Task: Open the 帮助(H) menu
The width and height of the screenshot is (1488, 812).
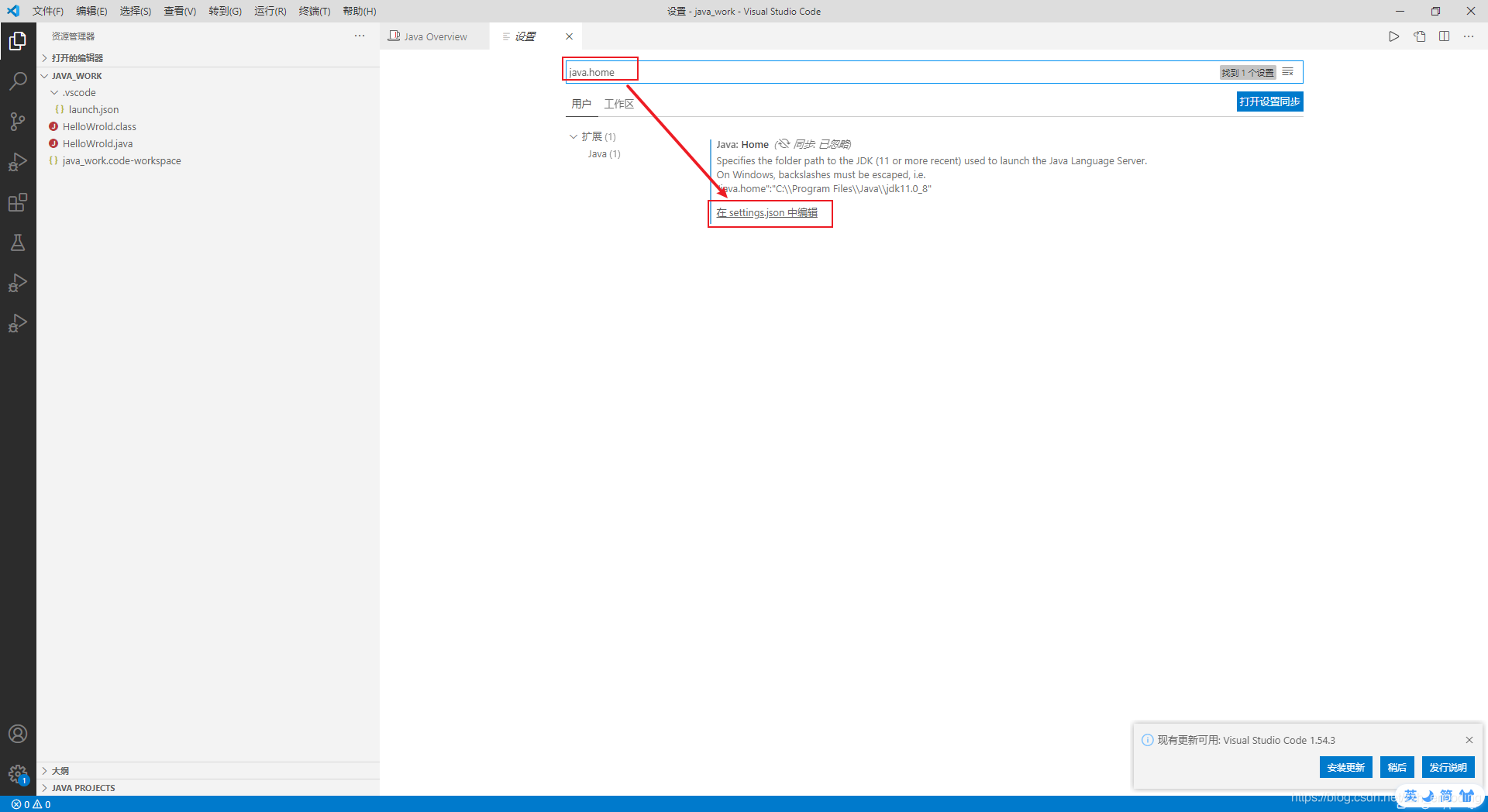Action: pyautogui.click(x=360, y=11)
